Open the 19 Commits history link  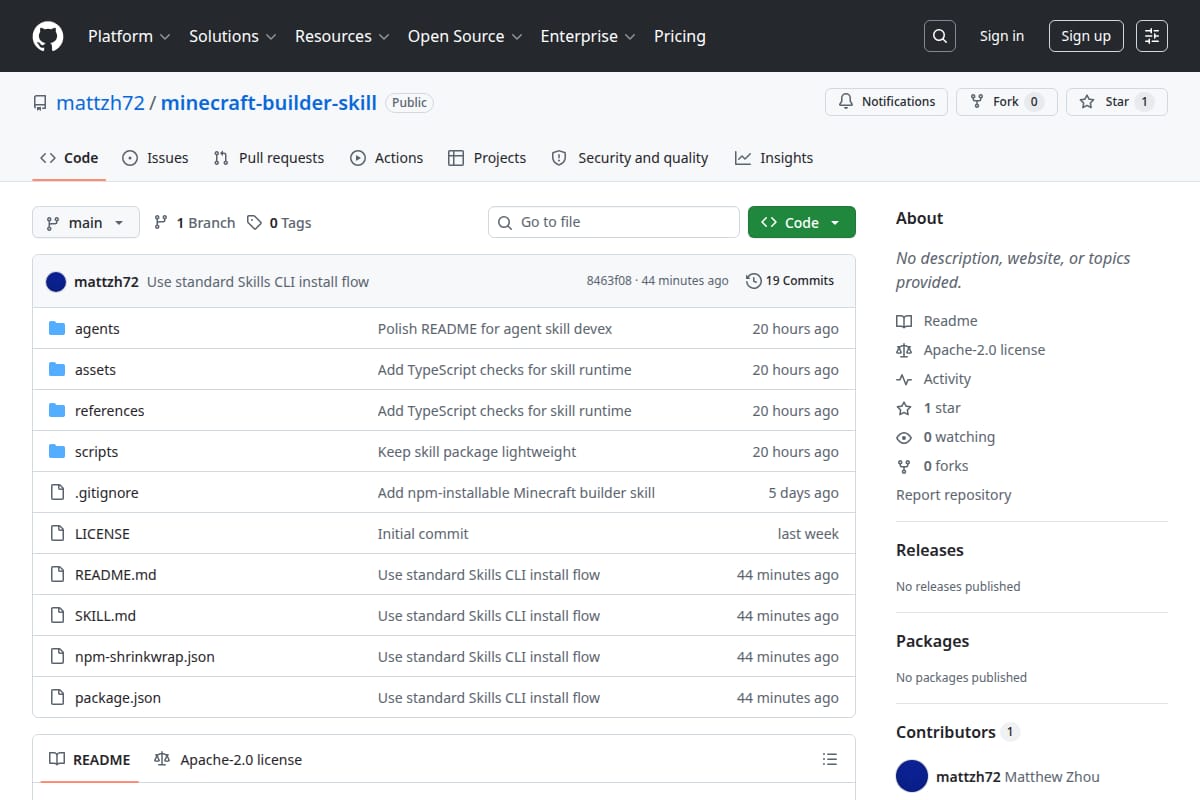point(790,281)
